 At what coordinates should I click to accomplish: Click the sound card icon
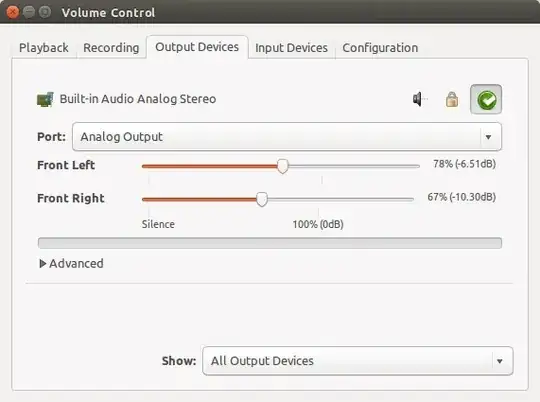pyautogui.click(x=45, y=99)
